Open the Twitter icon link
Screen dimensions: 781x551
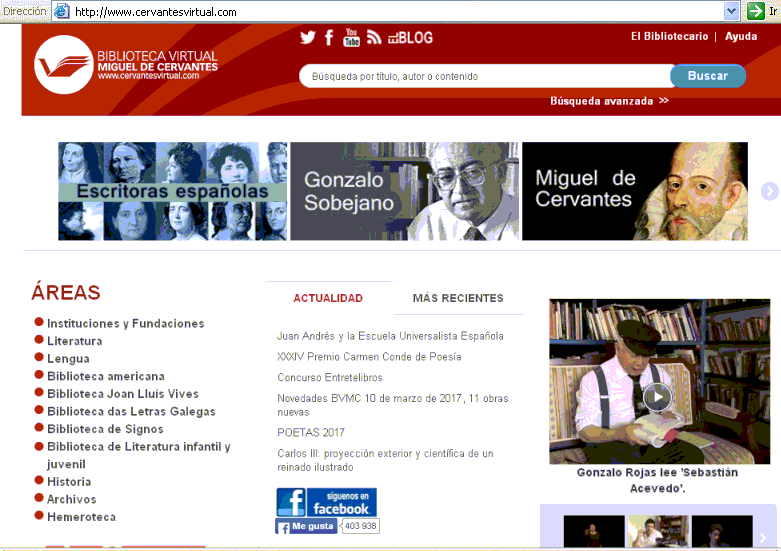(x=307, y=37)
